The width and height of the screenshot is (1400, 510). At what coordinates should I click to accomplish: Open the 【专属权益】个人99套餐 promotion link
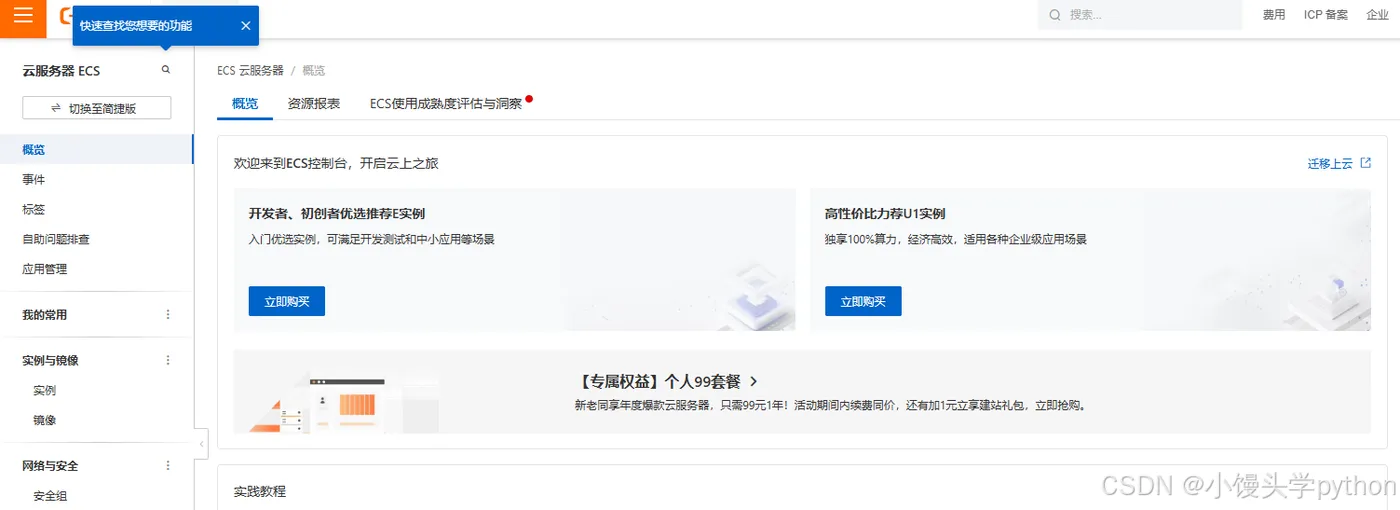659,382
